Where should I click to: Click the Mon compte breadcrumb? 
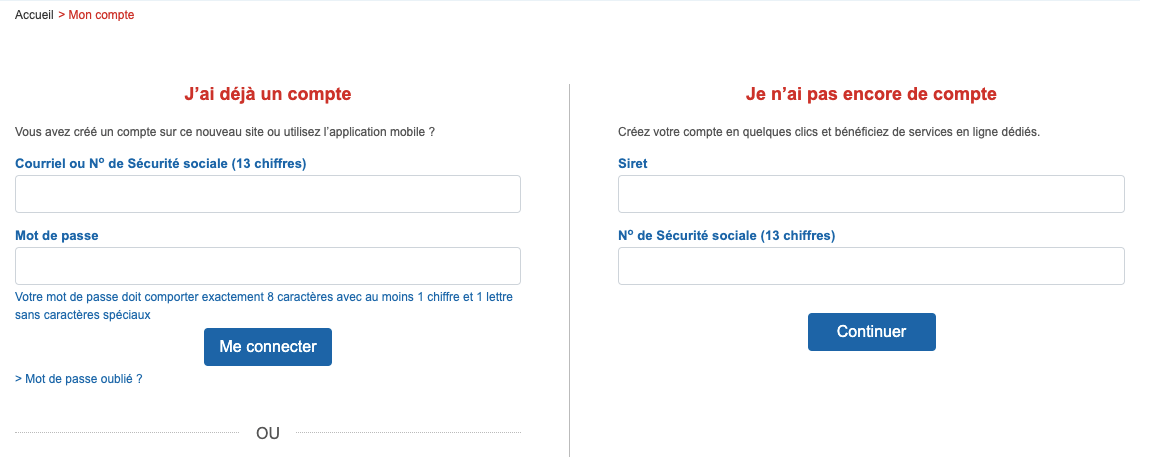pos(101,15)
